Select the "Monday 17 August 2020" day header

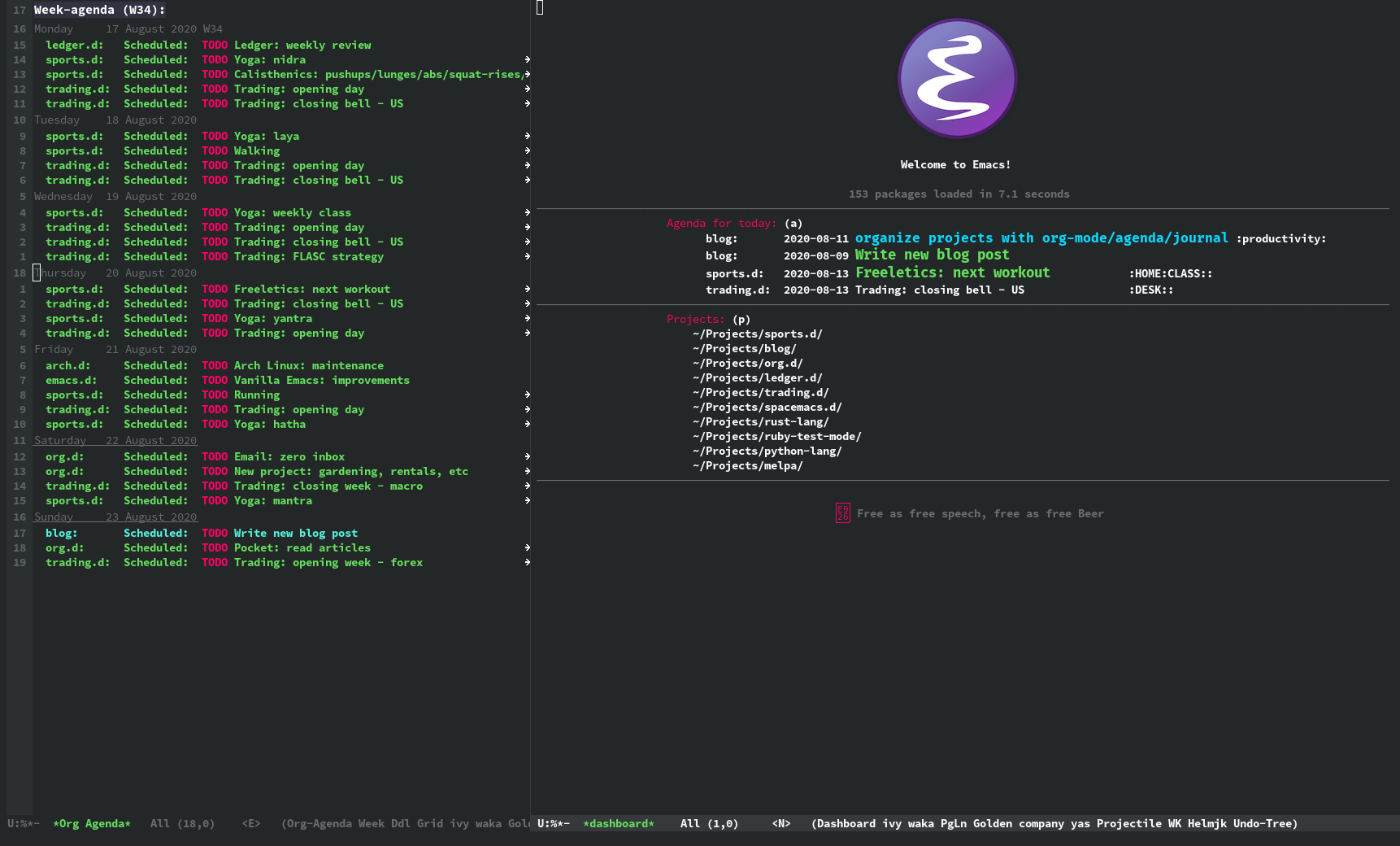128,28
